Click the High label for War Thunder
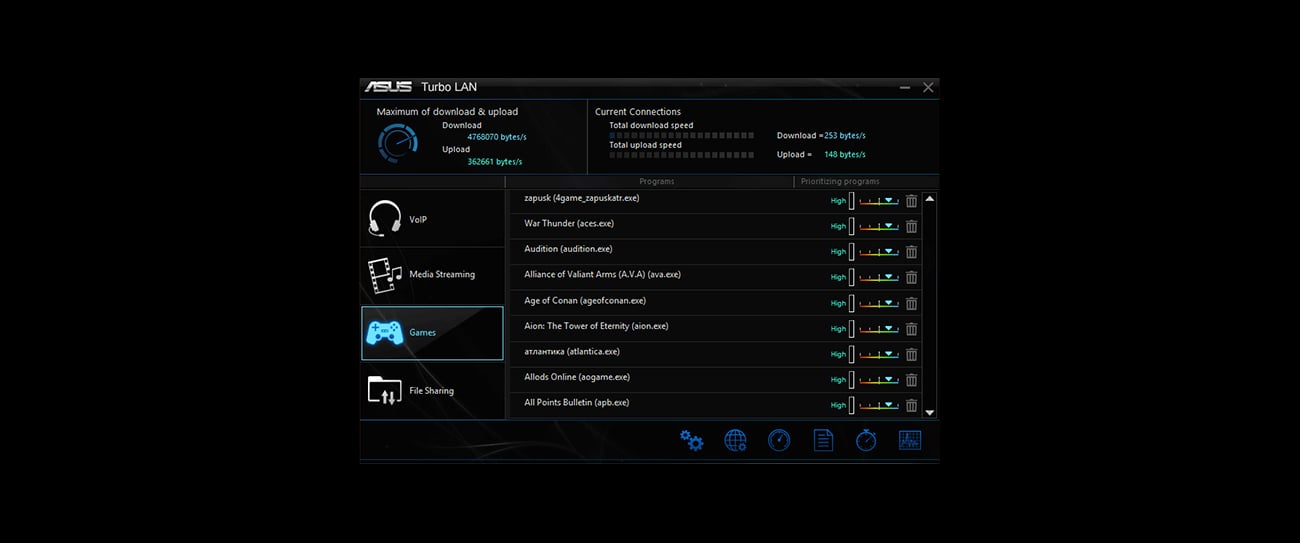 point(838,227)
